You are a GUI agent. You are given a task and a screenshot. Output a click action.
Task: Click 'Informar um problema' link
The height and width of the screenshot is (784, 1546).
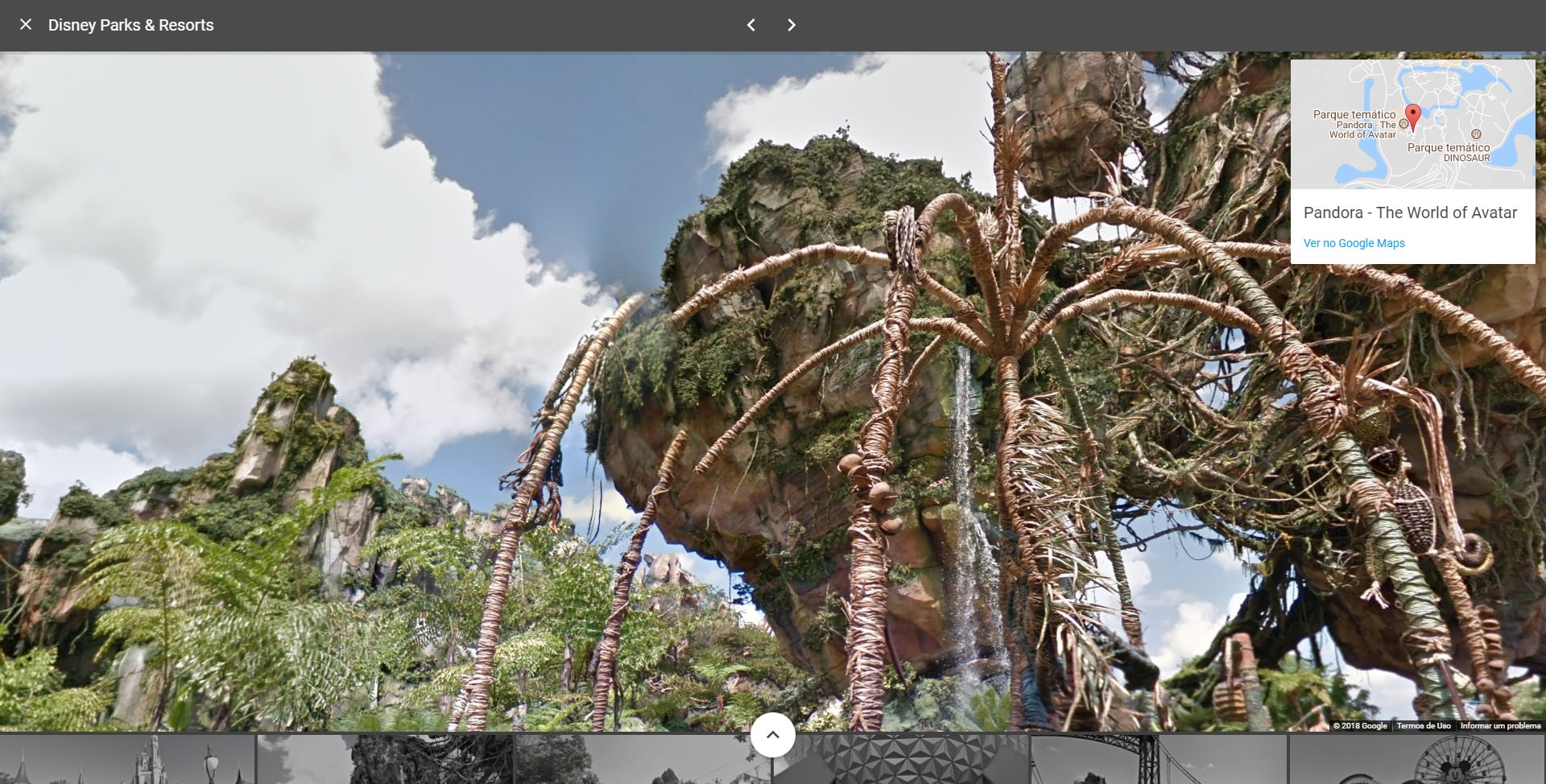click(1500, 726)
